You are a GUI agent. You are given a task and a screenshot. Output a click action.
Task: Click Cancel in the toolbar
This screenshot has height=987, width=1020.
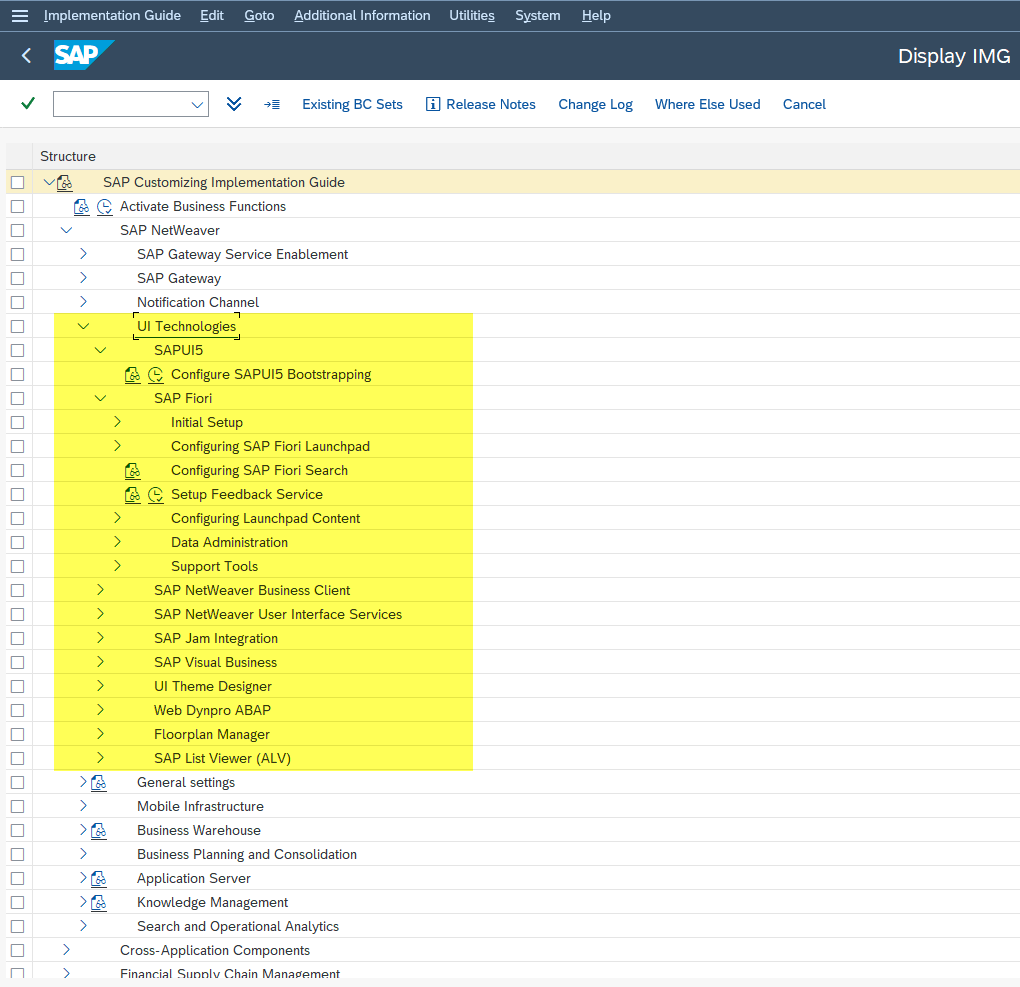tap(804, 104)
